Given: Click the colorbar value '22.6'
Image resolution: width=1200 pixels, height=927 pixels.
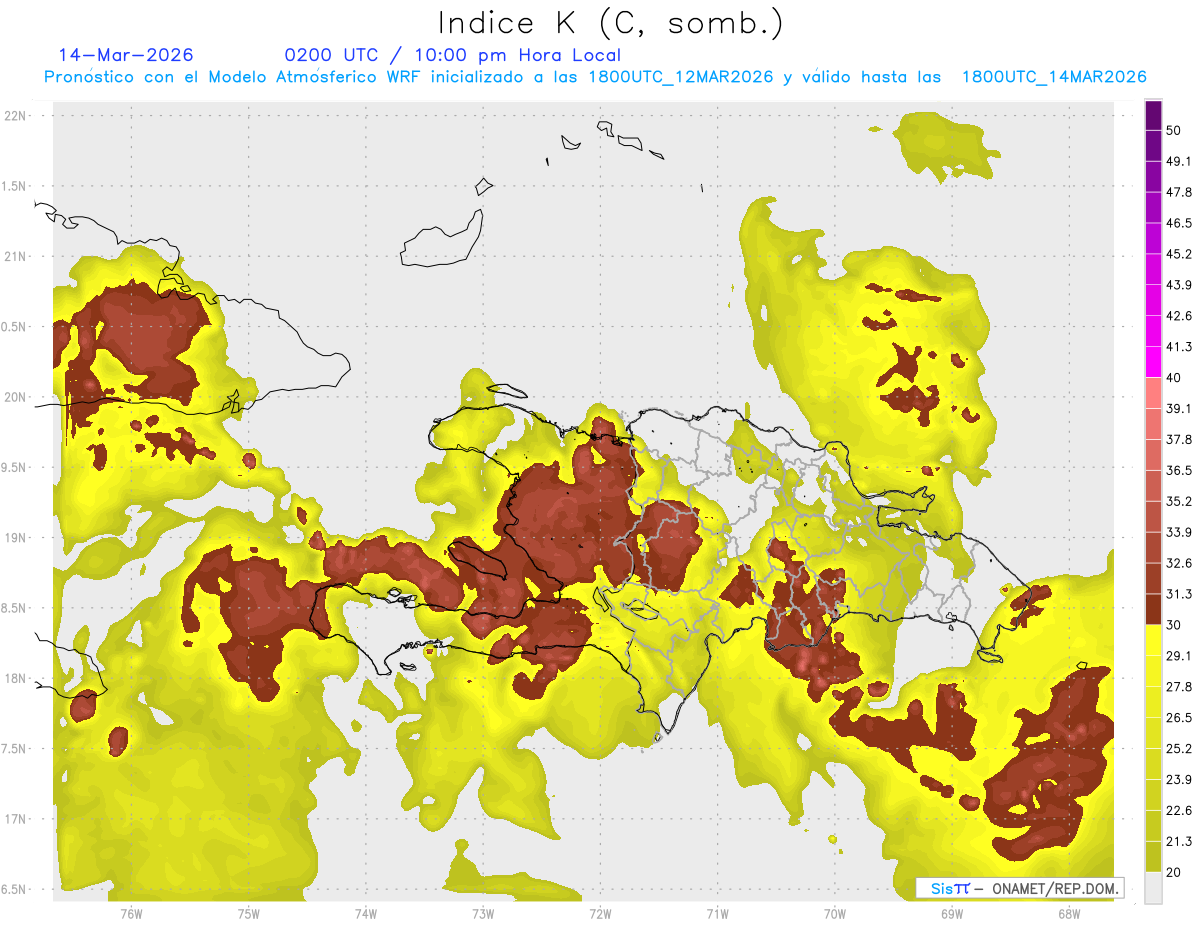Looking at the screenshot, I should (x=1179, y=811).
